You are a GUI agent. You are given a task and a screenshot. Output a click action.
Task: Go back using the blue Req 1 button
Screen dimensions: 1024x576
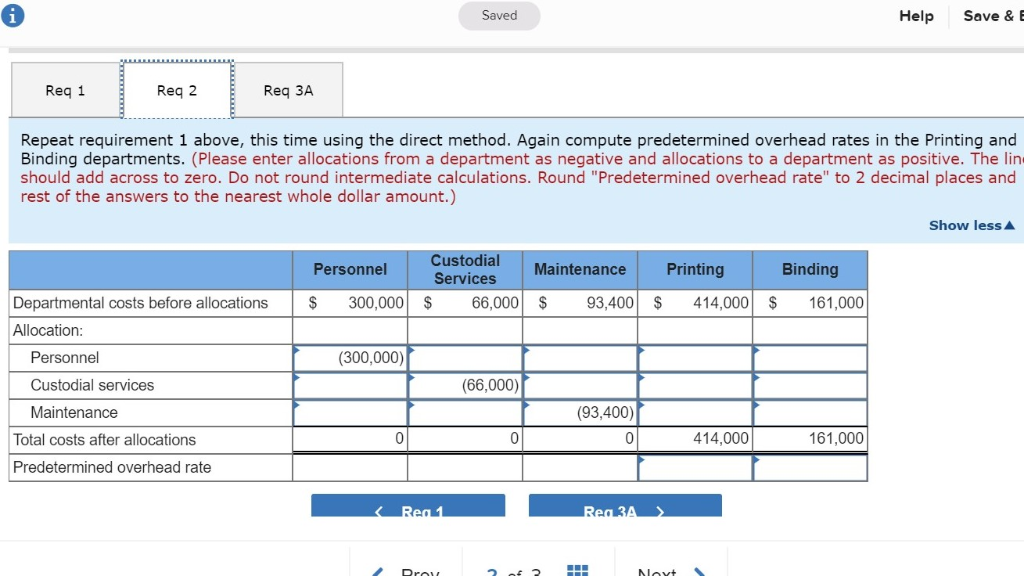point(408,506)
